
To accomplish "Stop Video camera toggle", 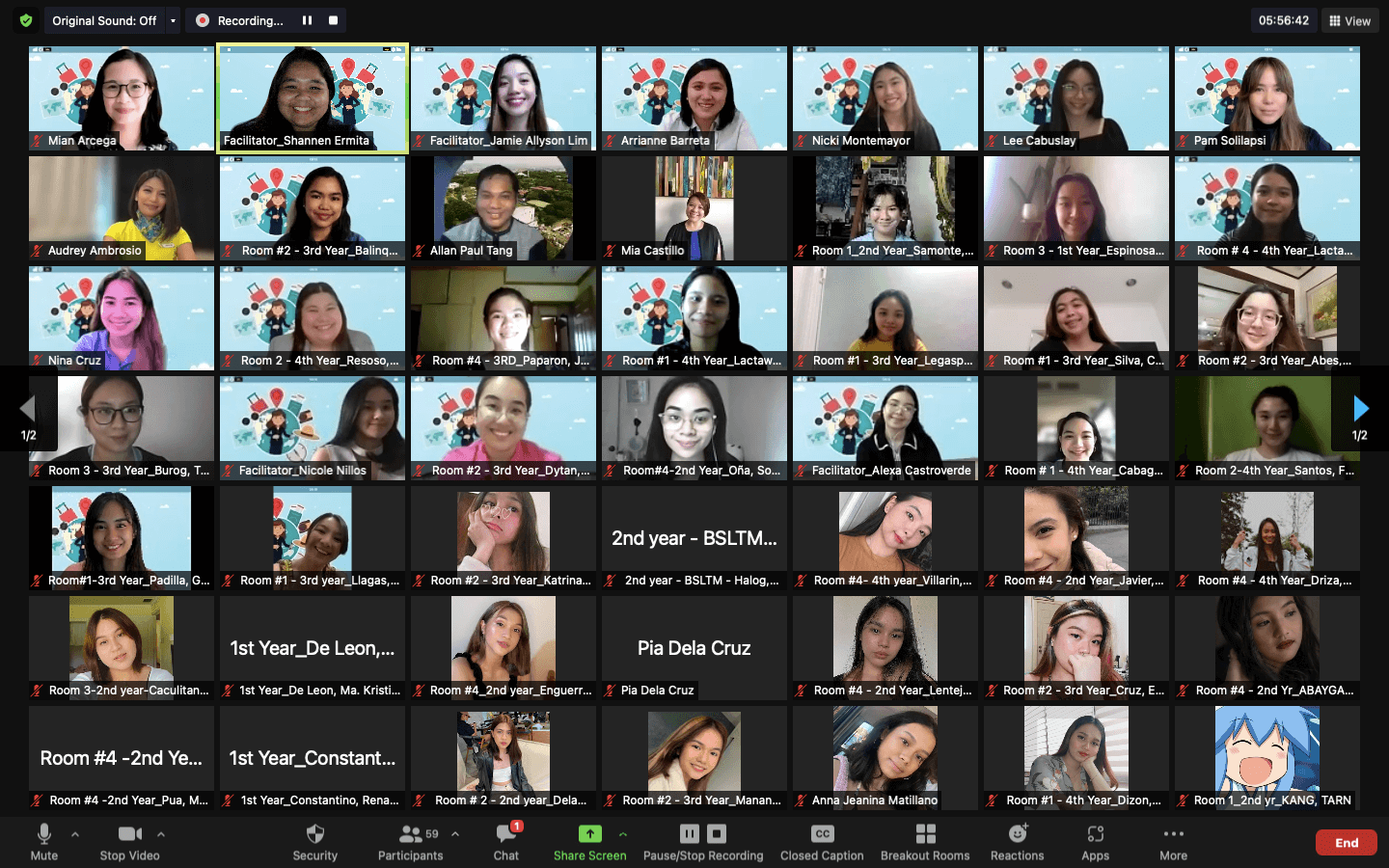I will [x=129, y=842].
